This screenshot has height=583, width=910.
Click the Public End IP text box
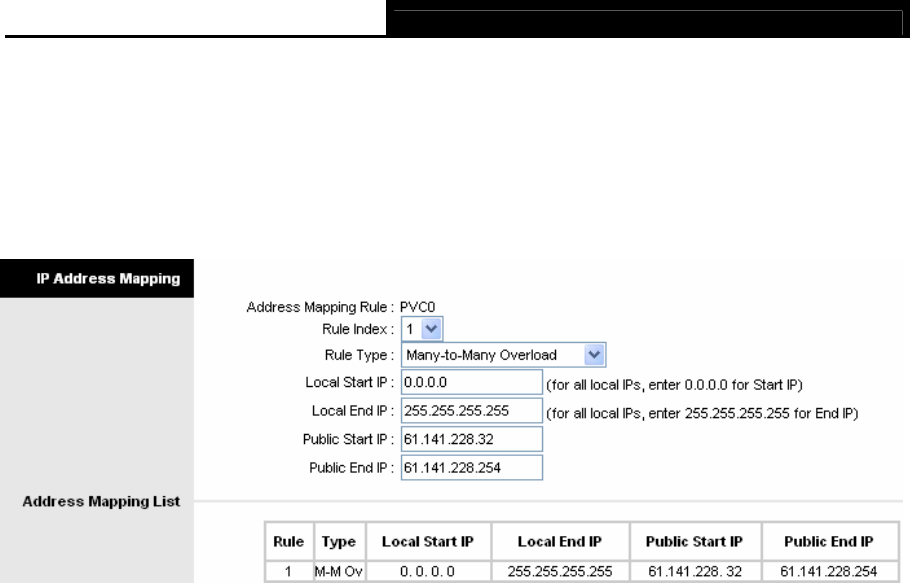click(472, 468)
